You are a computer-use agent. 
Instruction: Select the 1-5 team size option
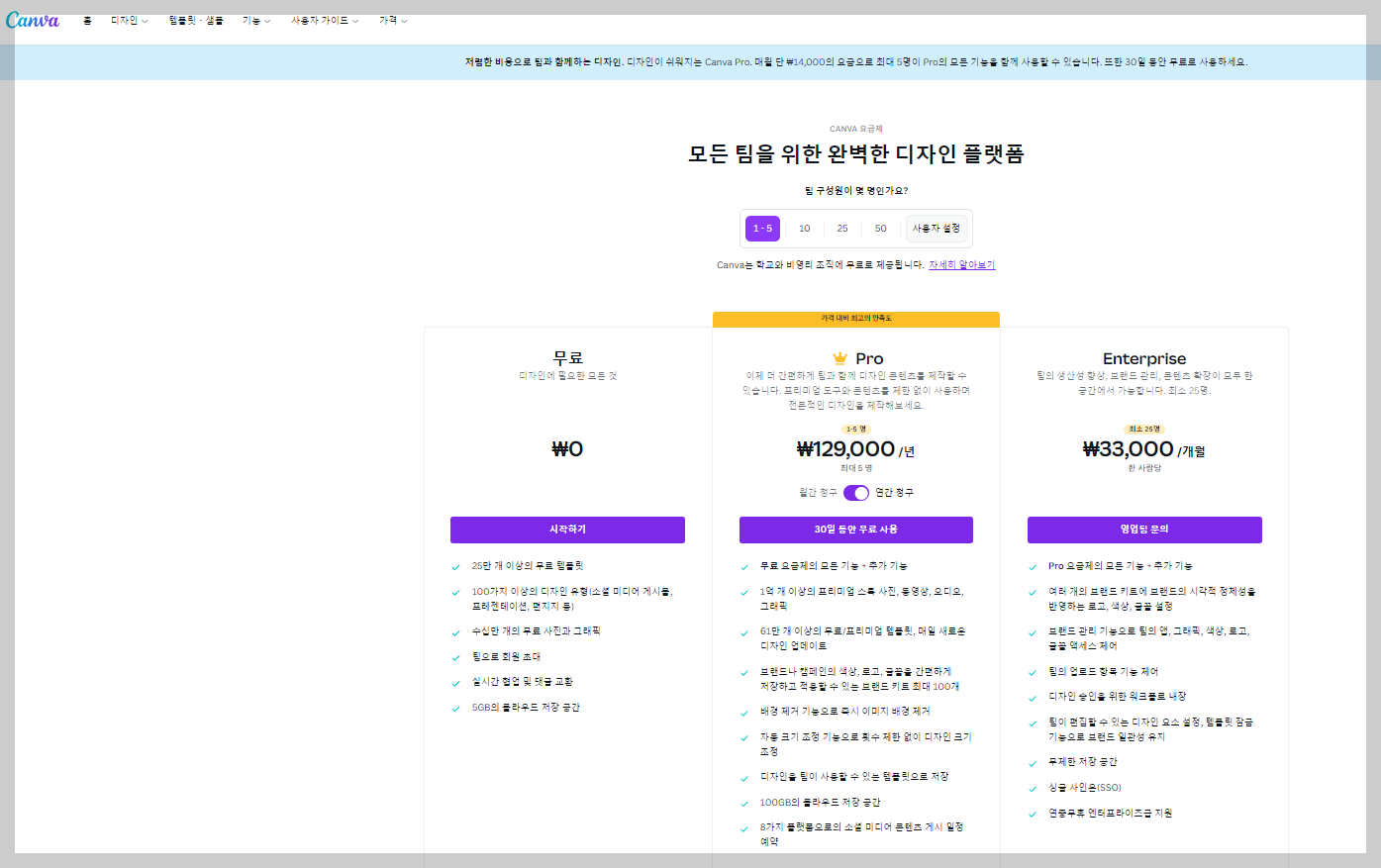(x=762, y=229)
